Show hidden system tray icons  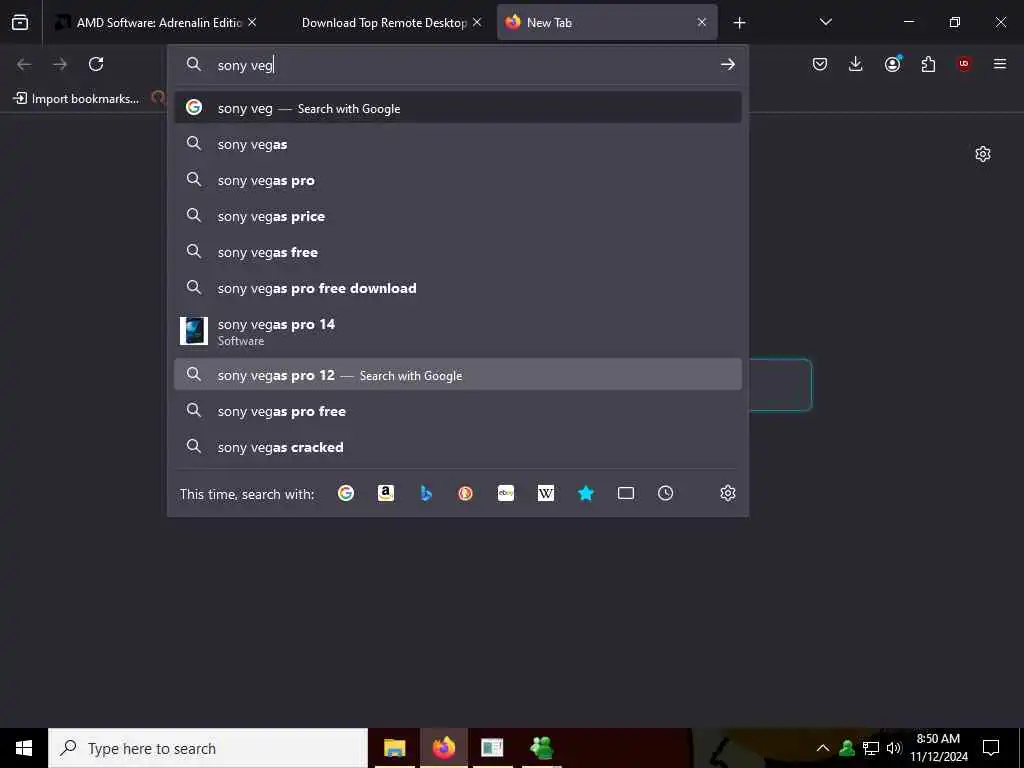[x=823, y=748]
